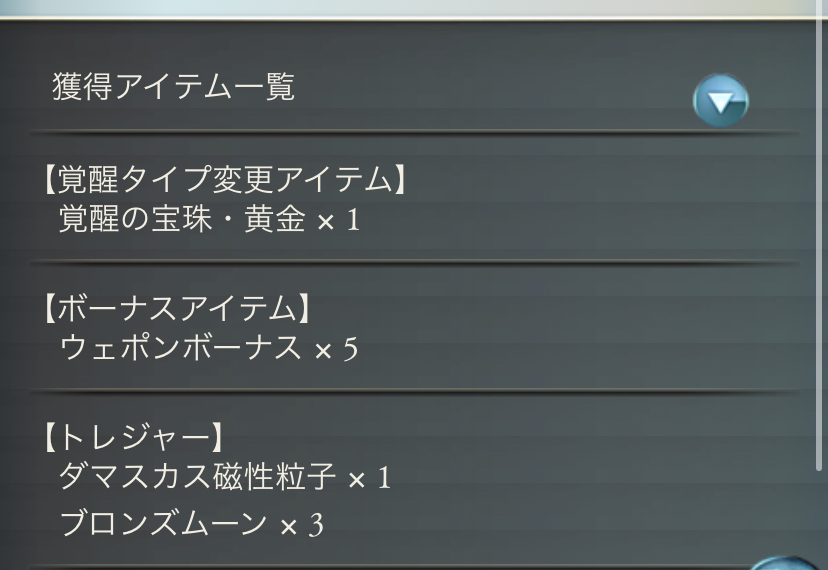828x570 pixels.
Task: Click the 獲得アイテム一覧 title text
Action: point(173,87)
